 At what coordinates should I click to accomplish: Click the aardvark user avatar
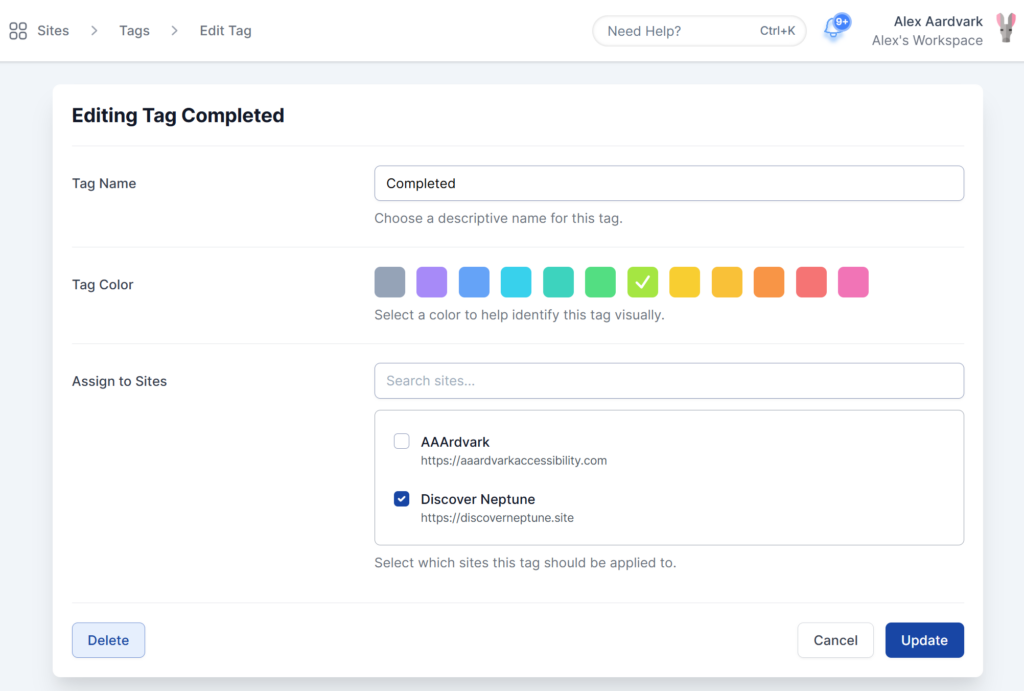pyautogui.click(x=1005, y=30)
